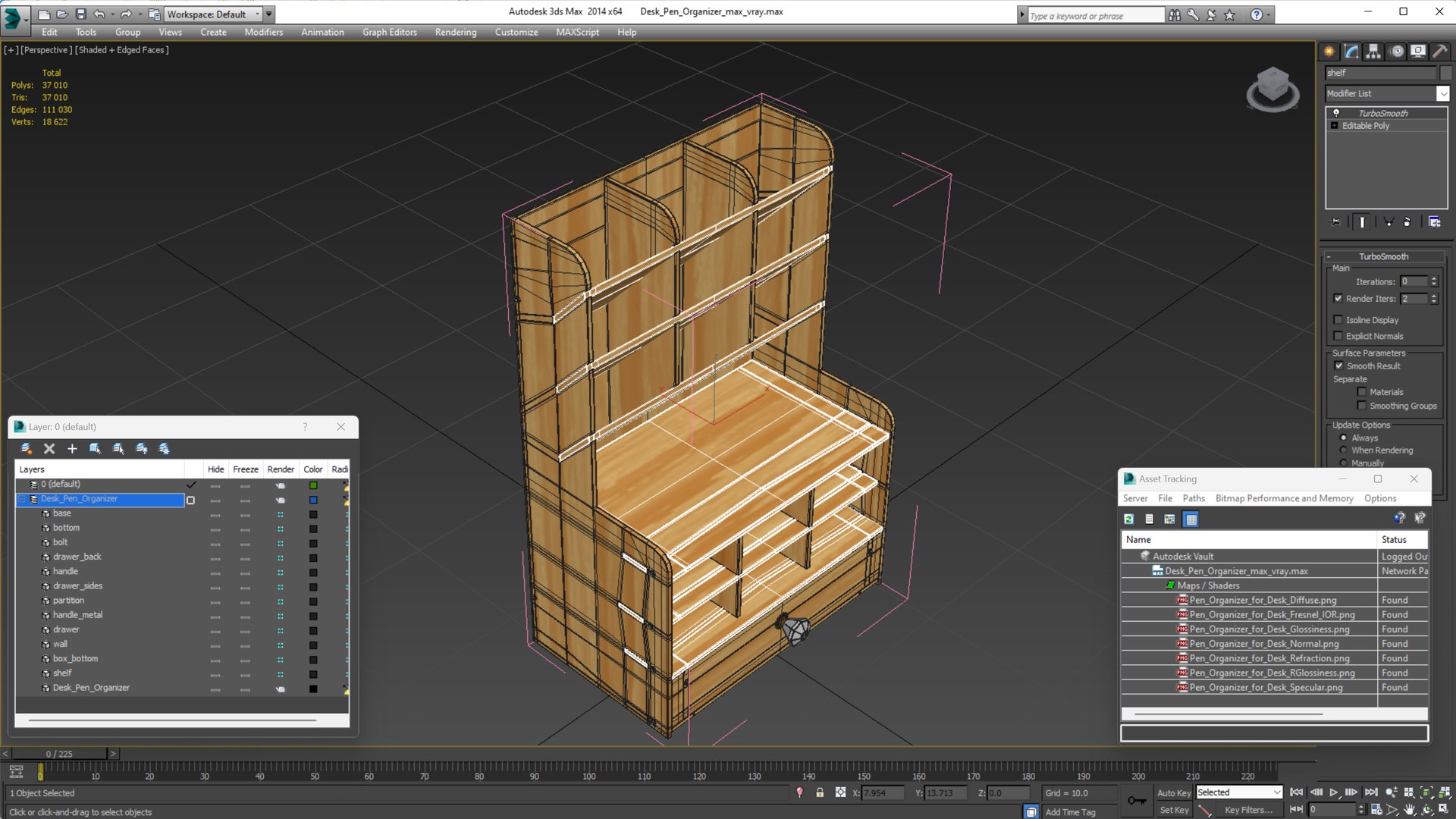Click Go to End playback button
This screenshot has height=819, width=1456.
coord(1371,792)
